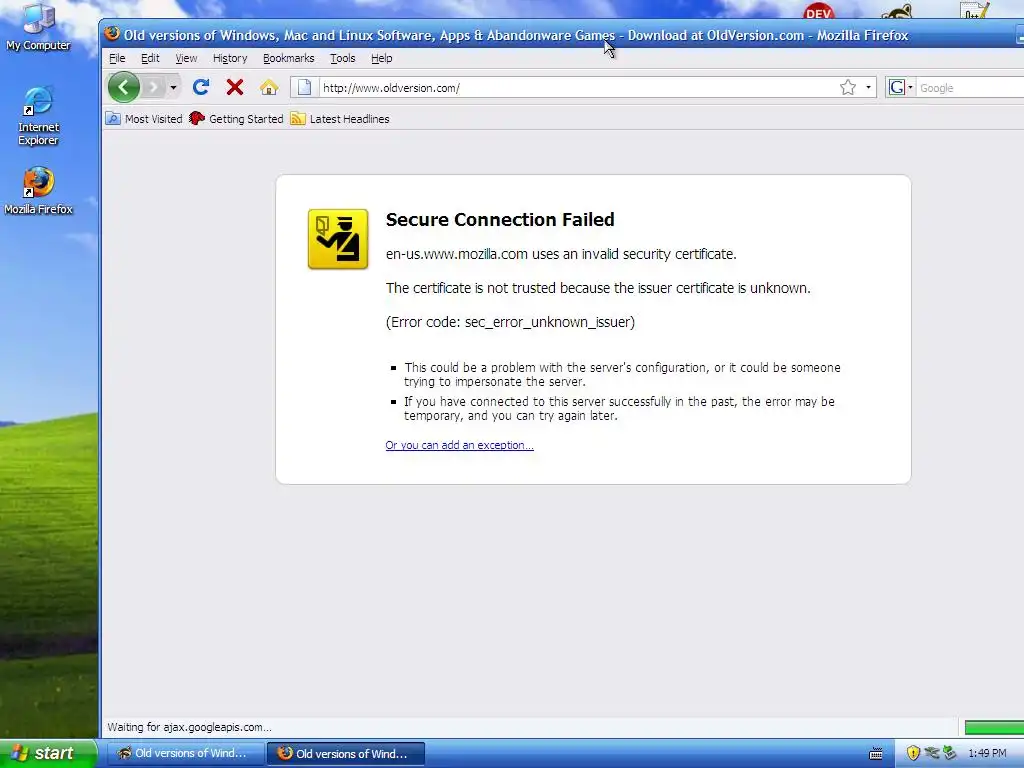The image size is (1024, 768).
Task: Open the Bookmarks menu
Action: (289, 58)
